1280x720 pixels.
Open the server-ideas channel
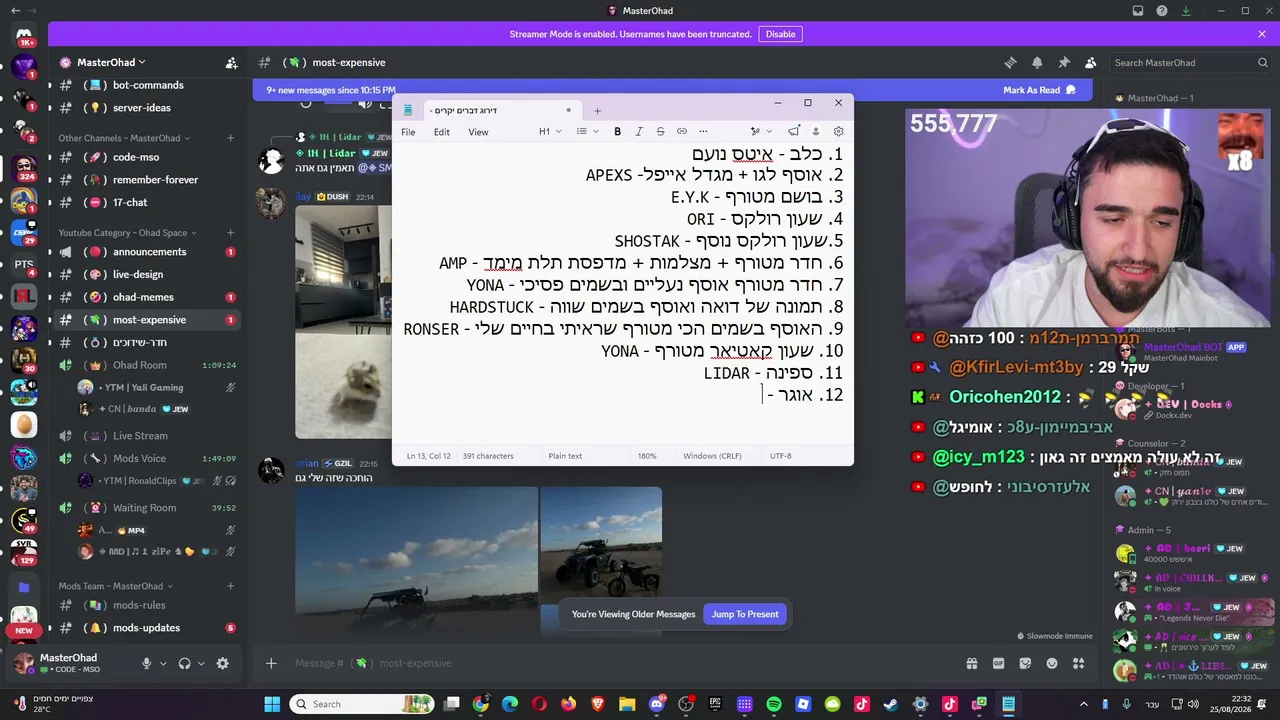click(x=147, y=108)
